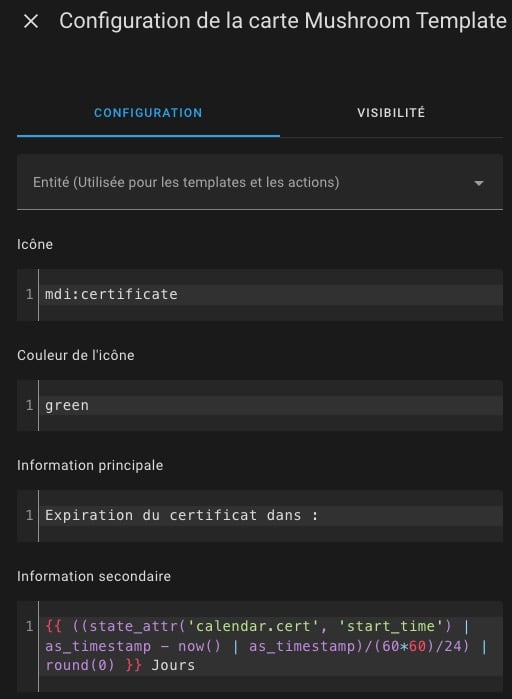Click round(0) in the secondary template
Screen dimensions: 512x699
(80, 666)
